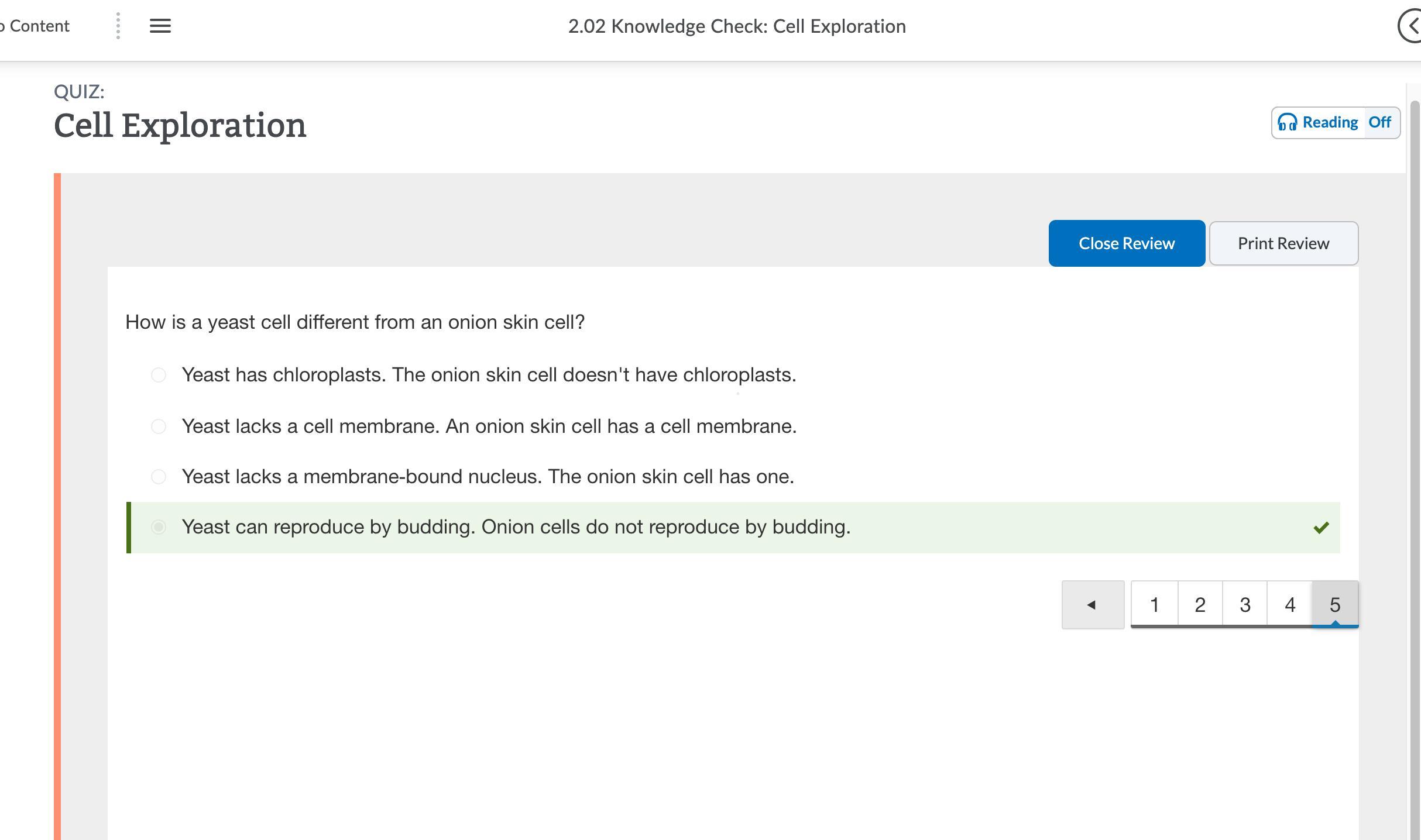Select question 5 page
The width and height of the screenshot is (1421, 840).
(x=1335, y=604)
